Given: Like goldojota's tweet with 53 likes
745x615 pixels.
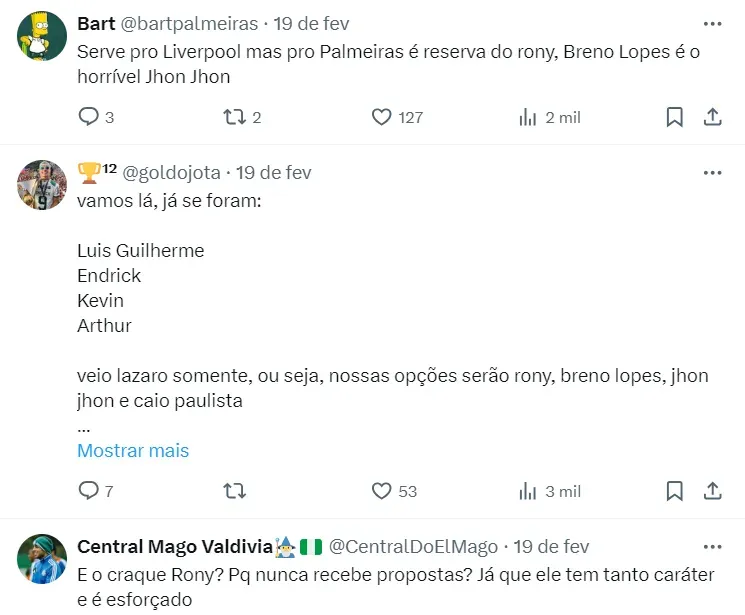Looking at the screenshot, I should (381, 491).
